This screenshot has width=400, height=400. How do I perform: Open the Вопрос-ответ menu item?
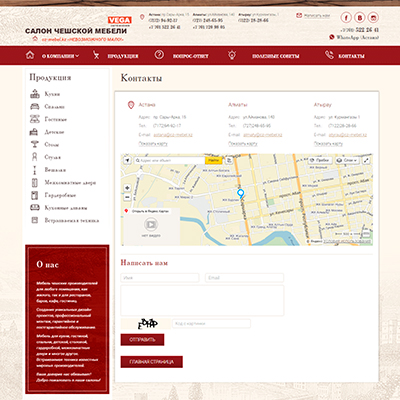coord(191,56)
